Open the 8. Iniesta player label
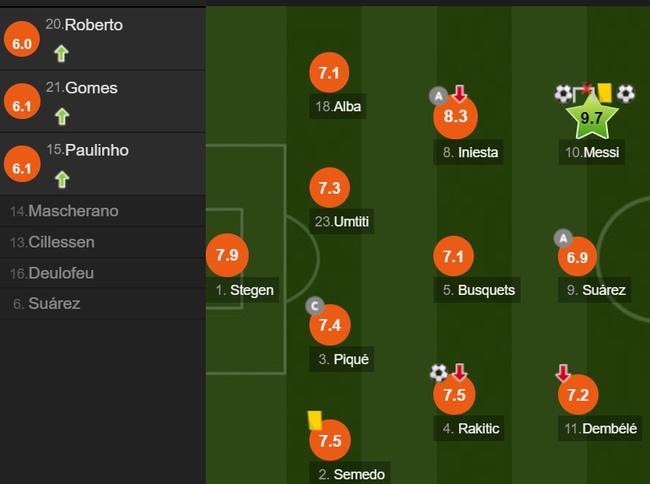Image resolution: width=650 pixels, height=484 pixels. (x=468, y=152)
